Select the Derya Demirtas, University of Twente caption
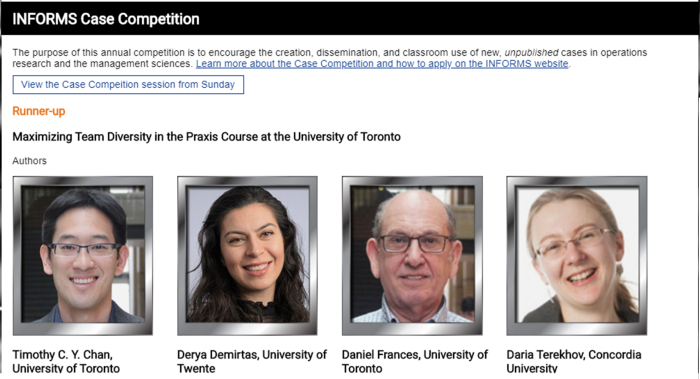700x379 pixels. pos(252,362)
